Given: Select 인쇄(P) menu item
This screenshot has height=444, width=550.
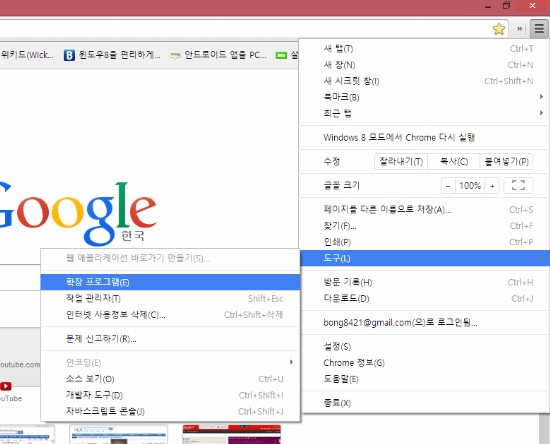Looking at the screenshot, I should tap(424, 242).
